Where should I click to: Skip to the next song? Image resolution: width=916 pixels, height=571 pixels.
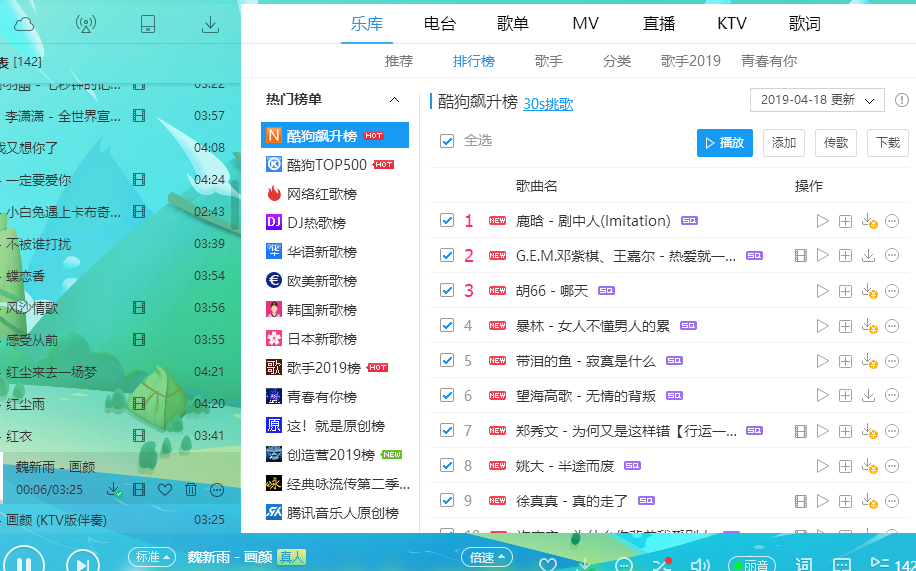(x=84, y=563)
